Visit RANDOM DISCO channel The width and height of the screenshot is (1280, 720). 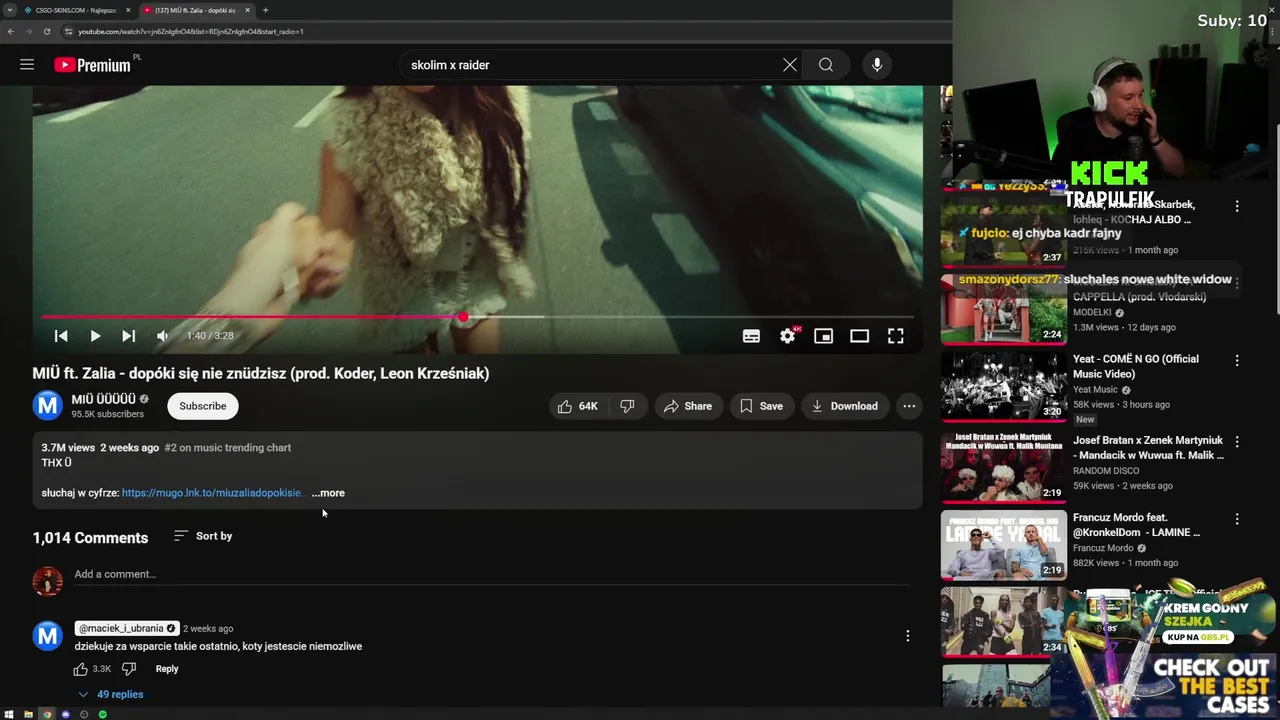pos(1106,471)
